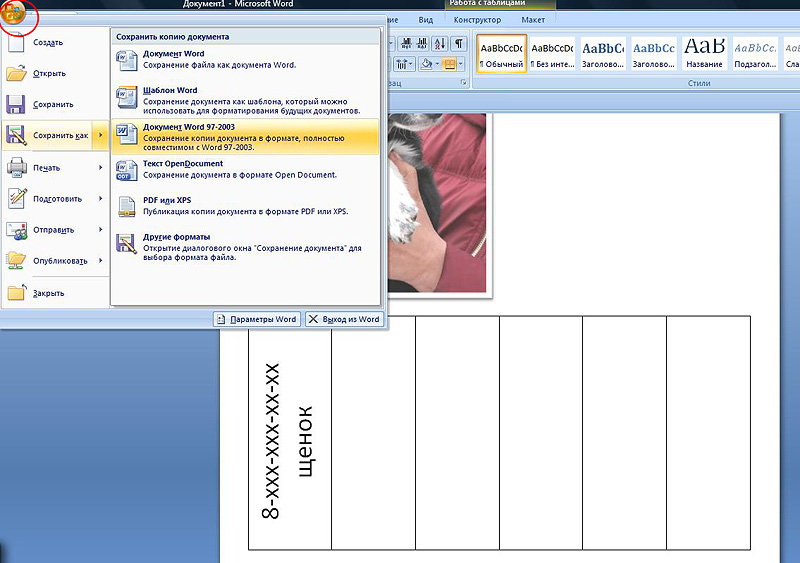Screen dimensions: 800x563
Task: Click the last table cell on the right
Action: click(708, 433)
